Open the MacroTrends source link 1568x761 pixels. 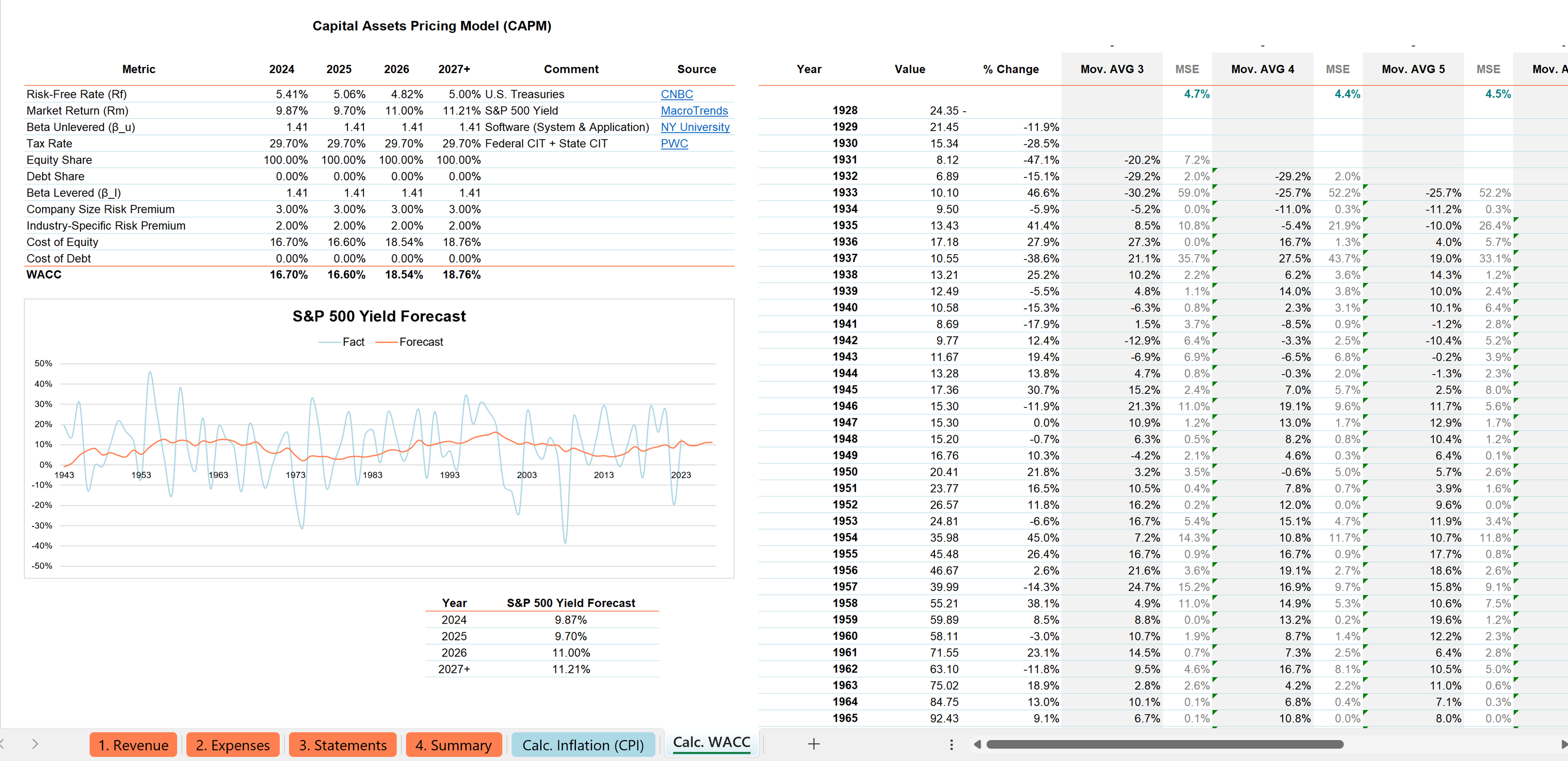click(695, 111)
